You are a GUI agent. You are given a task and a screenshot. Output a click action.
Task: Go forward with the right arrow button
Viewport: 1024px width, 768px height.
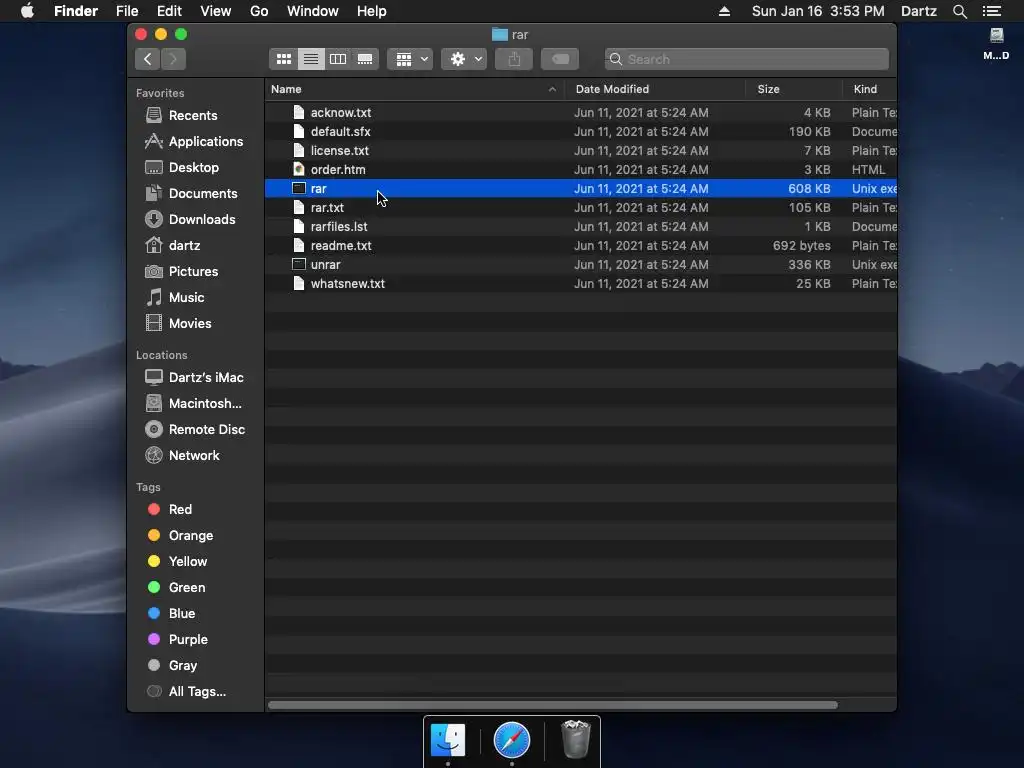click(173, 59)
